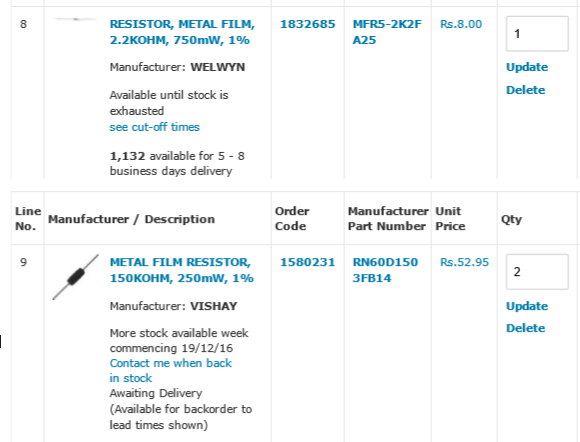Open part number MFR5-2K2FA25
580x442 pixels.
click(x=387, y=32)
